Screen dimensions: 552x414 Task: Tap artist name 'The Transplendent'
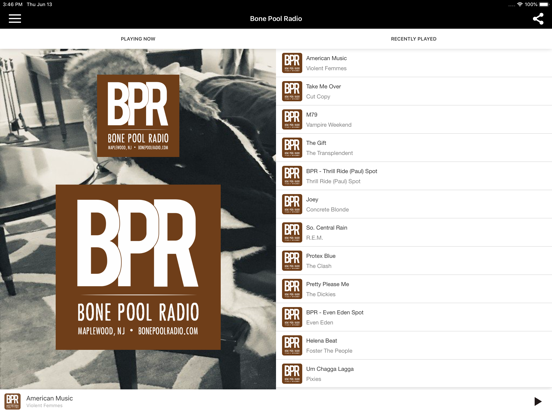click(330, 153)
